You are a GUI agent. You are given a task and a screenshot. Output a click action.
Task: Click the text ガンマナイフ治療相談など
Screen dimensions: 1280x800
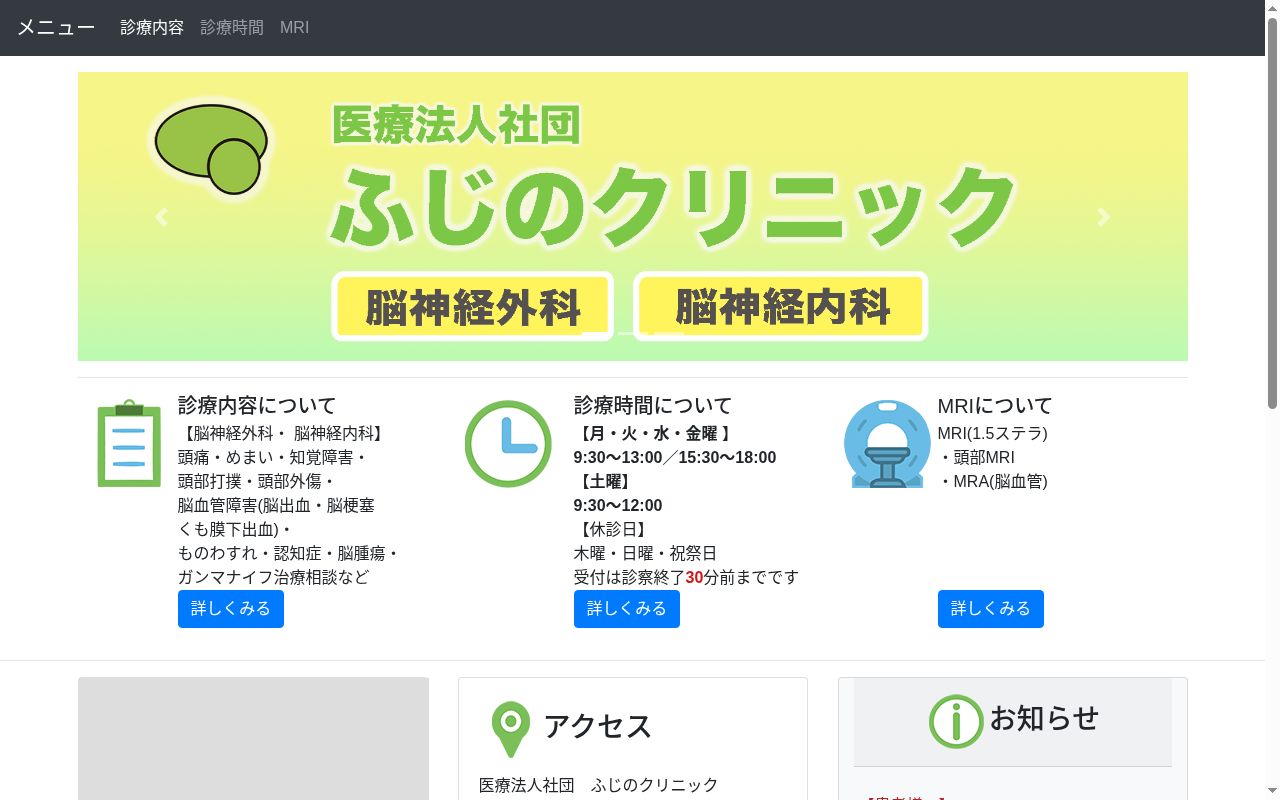pos(273,578)
